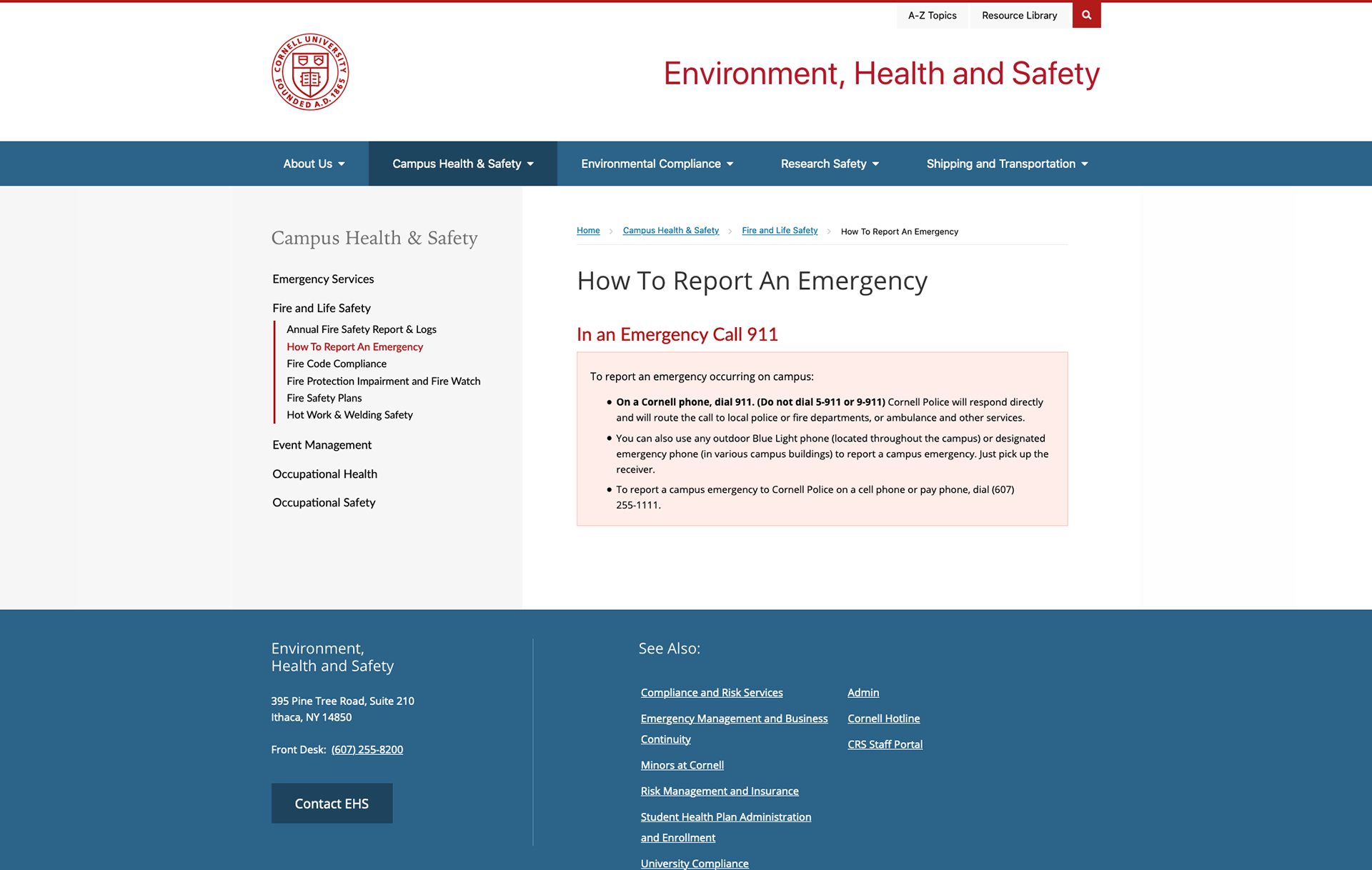Click the Cornell University seal logo

(310, 71)
